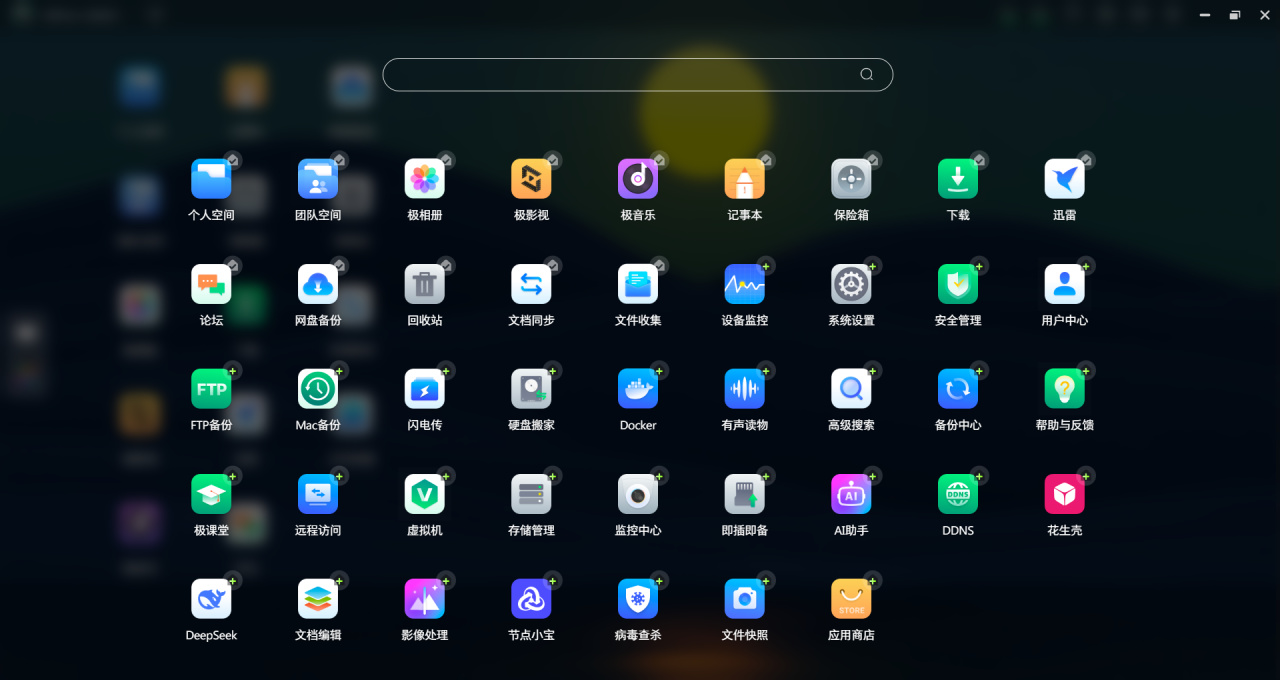Open the 备份中心 backup center
Viewport: 1280px width, 680px height.
(x=958, y=389)
